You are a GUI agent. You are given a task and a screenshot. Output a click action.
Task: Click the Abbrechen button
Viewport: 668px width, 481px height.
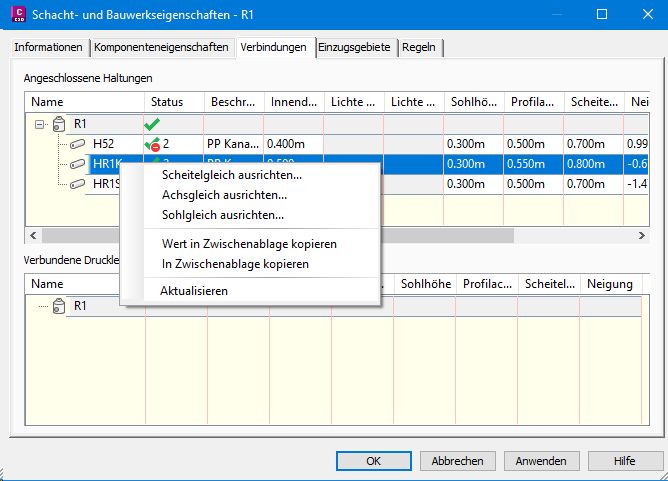pyautogui.click(x=458, y=461)
